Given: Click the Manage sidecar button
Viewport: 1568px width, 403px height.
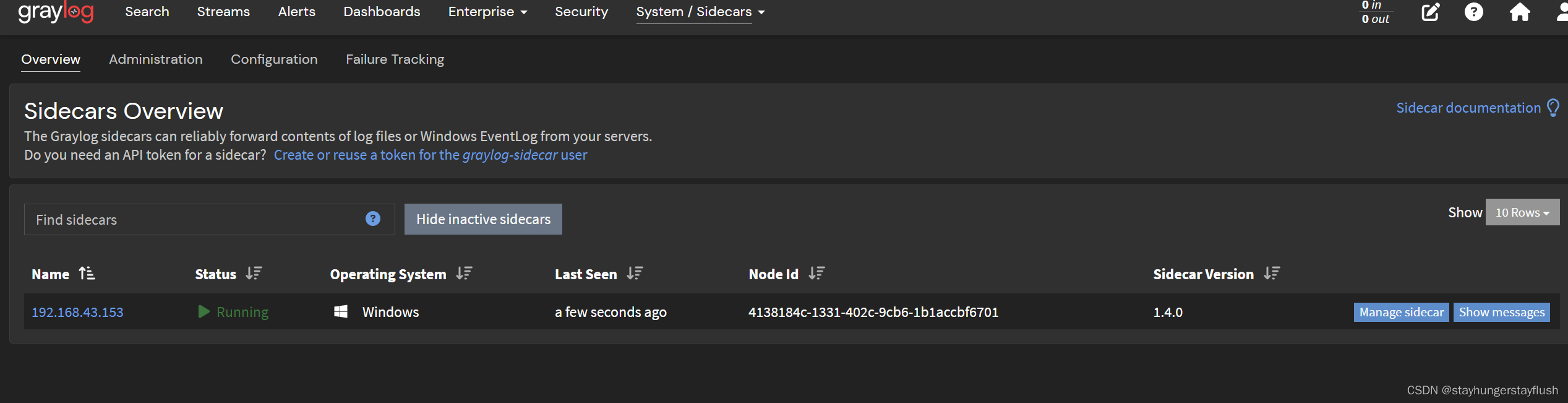Looking at the screenshot, I should click(1401, 312).
